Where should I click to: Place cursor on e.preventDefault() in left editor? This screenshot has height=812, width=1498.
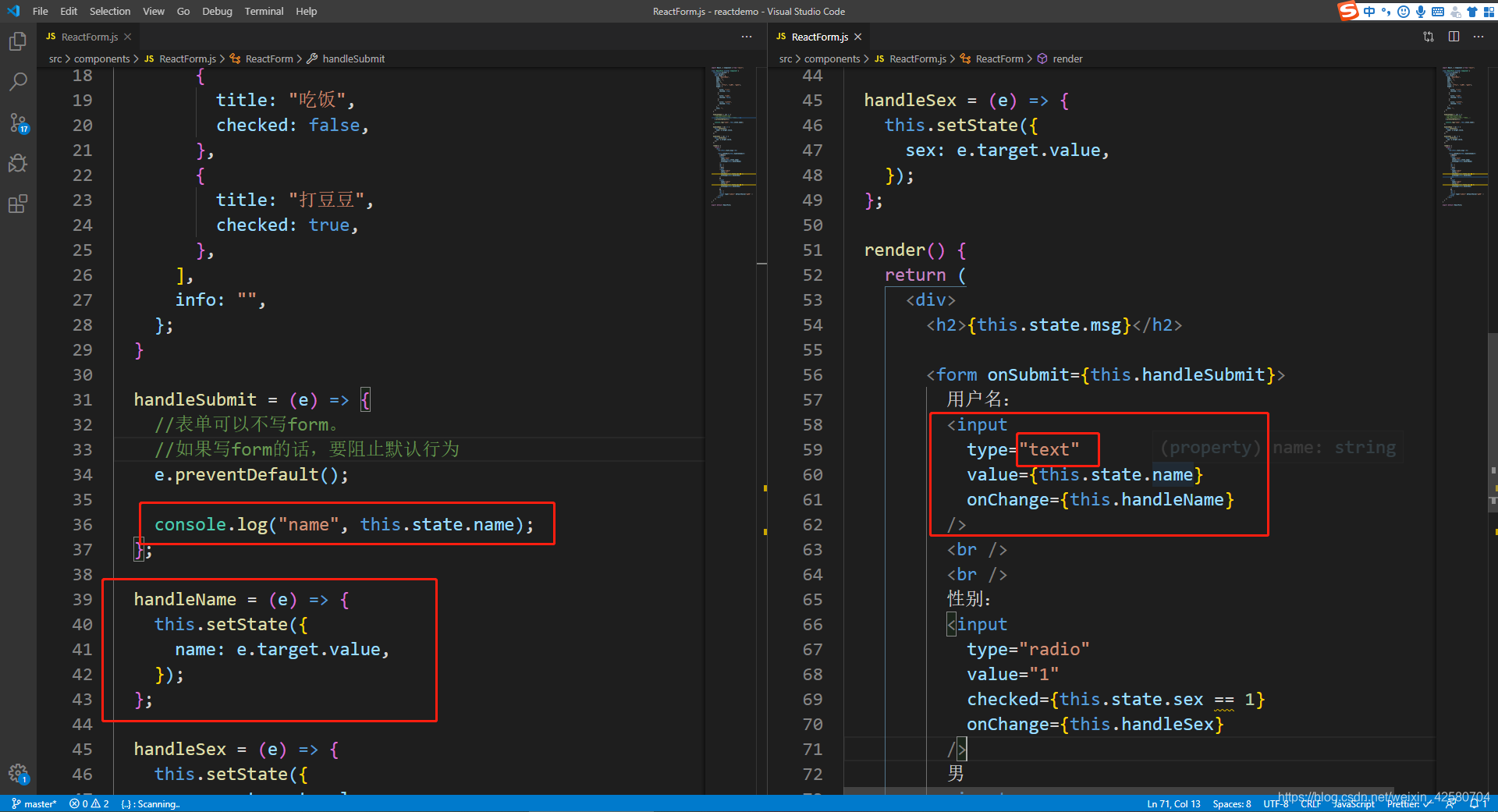[x=251, y=474]
